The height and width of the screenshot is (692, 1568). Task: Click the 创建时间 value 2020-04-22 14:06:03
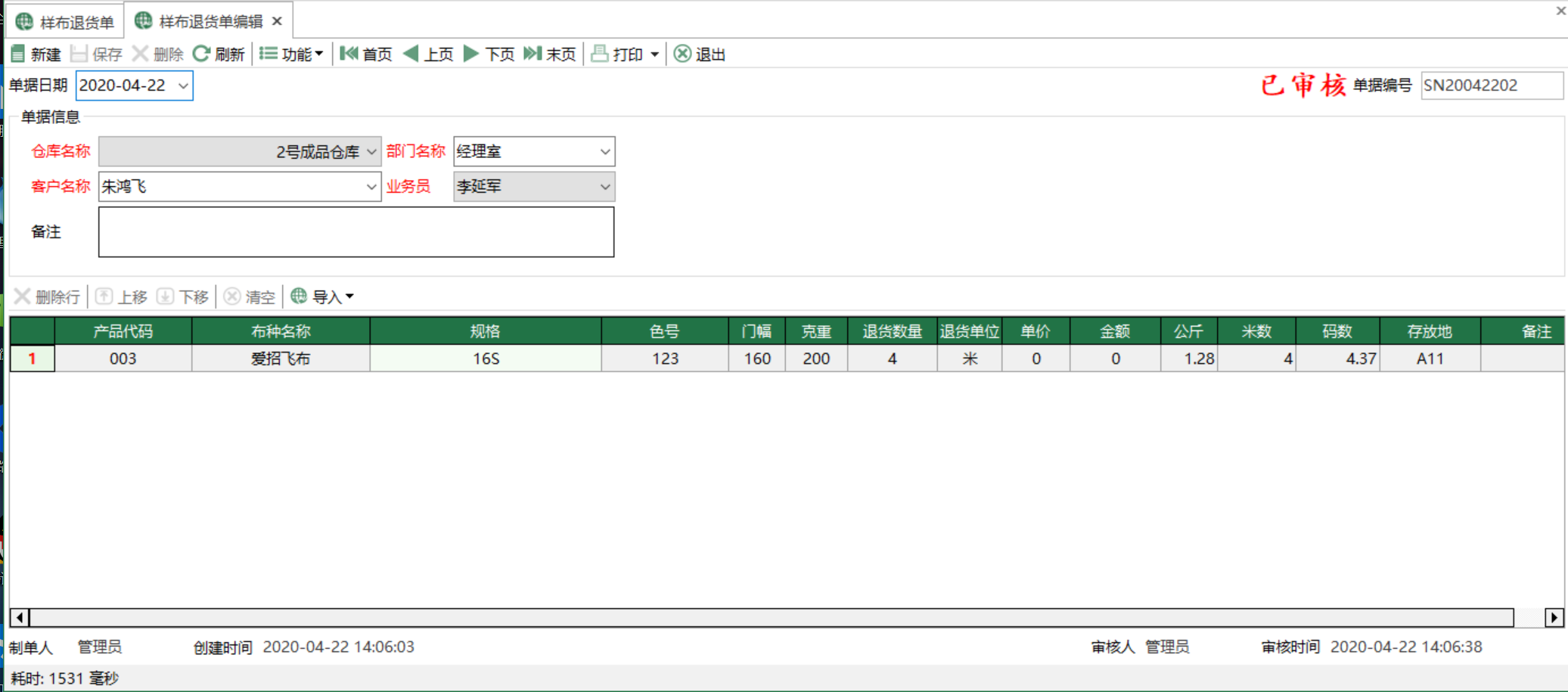[338, 647]
